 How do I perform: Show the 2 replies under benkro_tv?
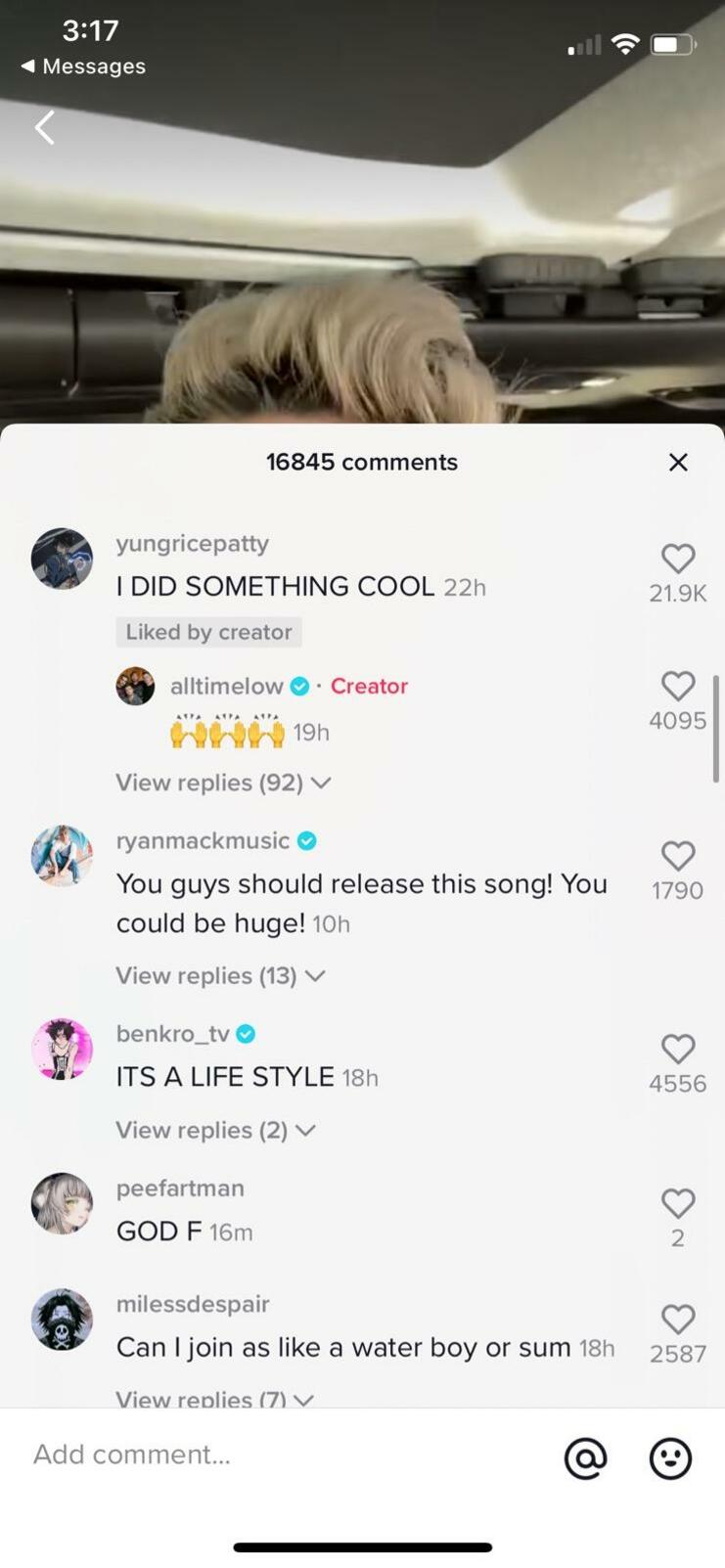[215, 1130]
